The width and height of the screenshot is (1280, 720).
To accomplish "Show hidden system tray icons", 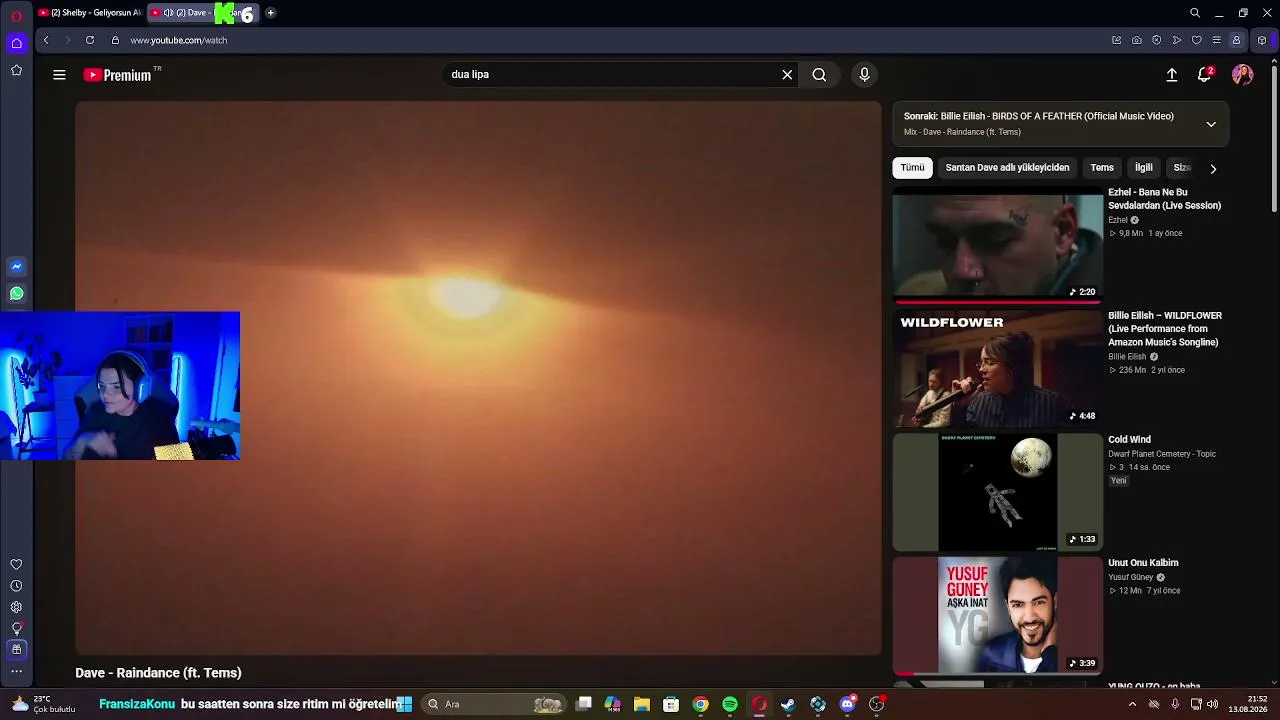I will [1132, 704].
